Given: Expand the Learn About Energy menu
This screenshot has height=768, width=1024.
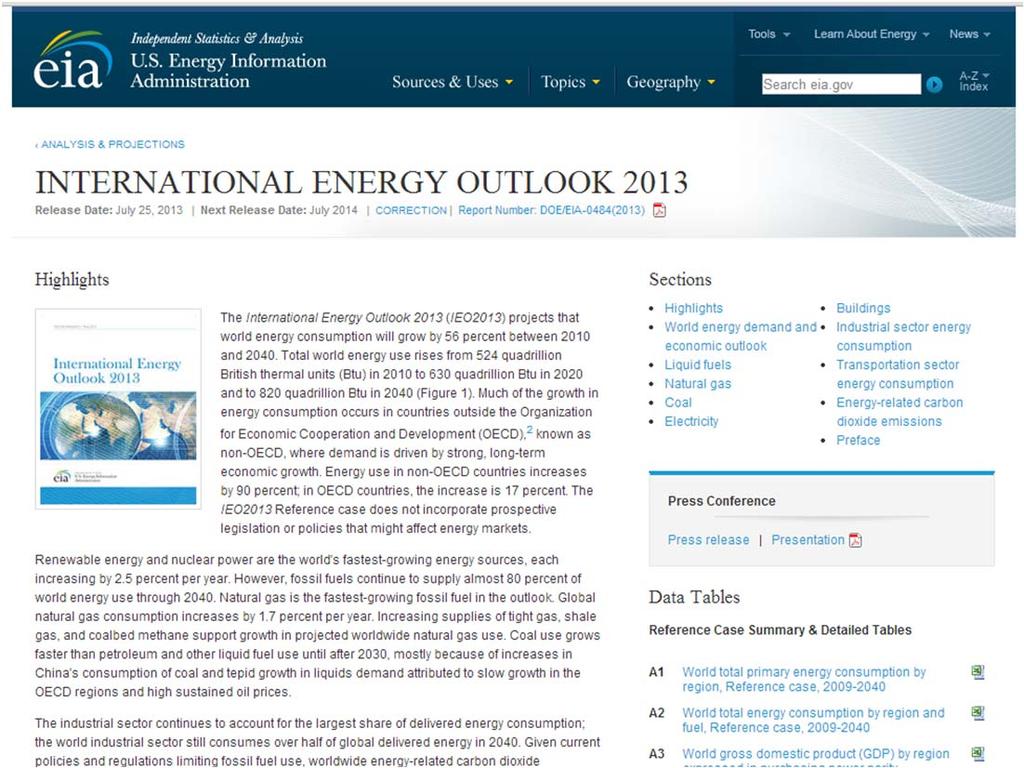Looking at the screenshot, I should point(871,34).
